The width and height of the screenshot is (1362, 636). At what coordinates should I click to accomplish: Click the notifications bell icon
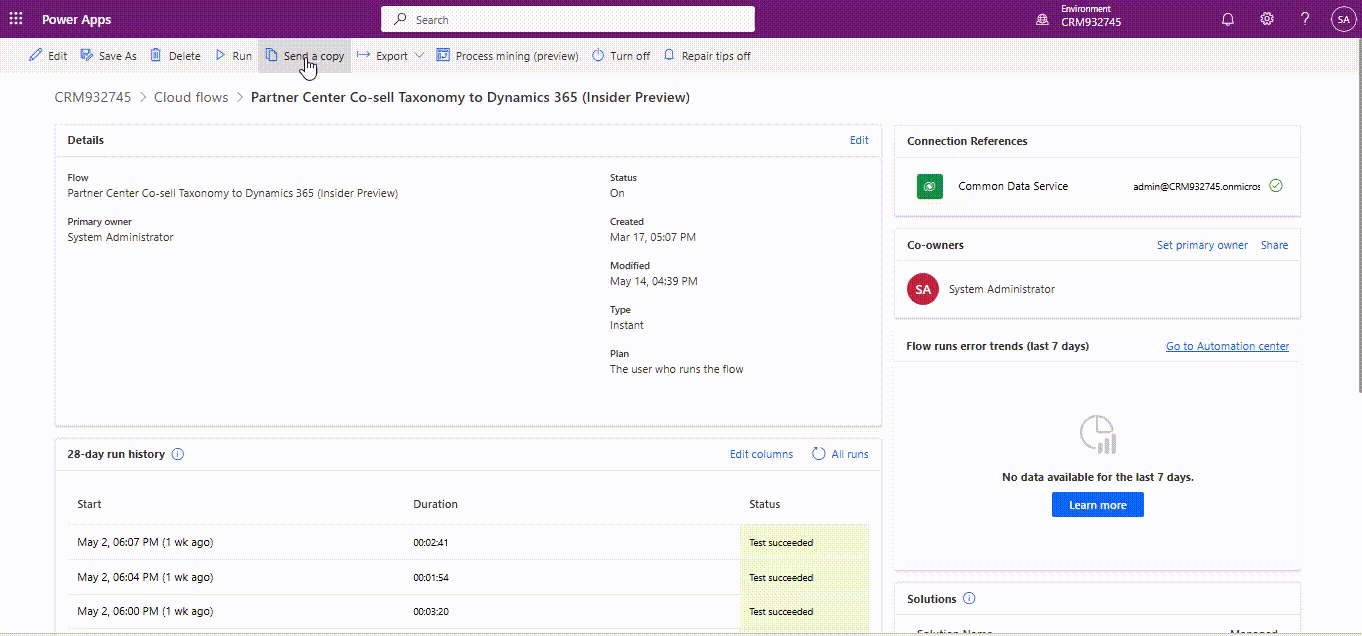click(1228, 19)
